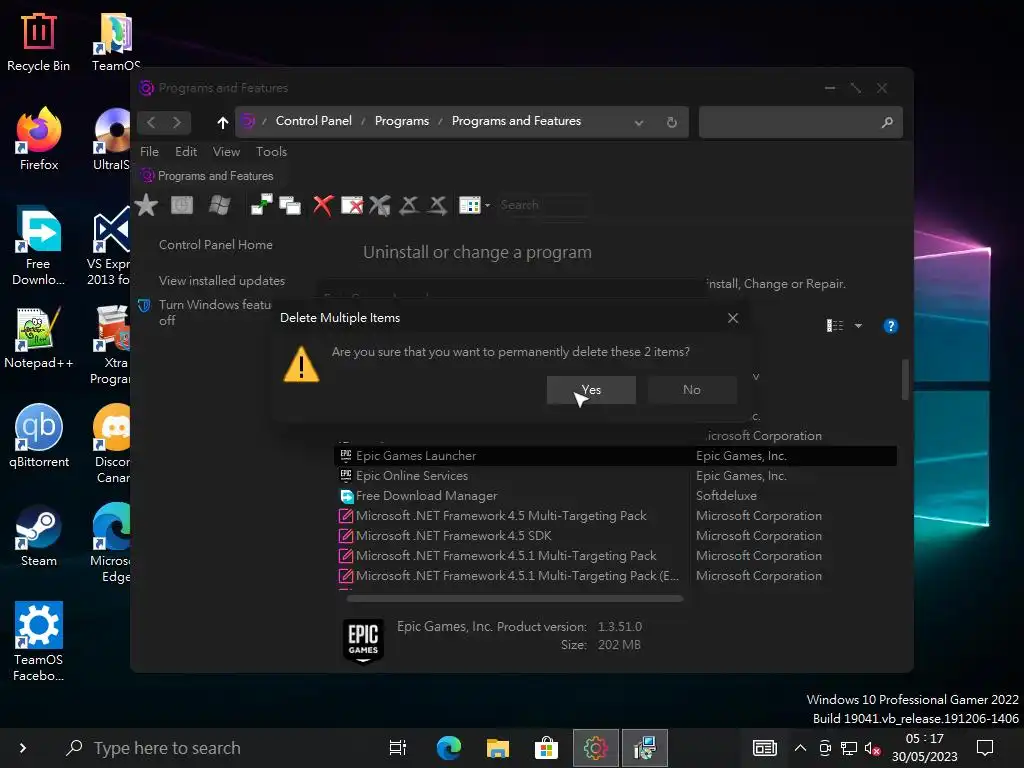
Task: Refresh the Programs and Features view
Action: click(x=671, y=122)
